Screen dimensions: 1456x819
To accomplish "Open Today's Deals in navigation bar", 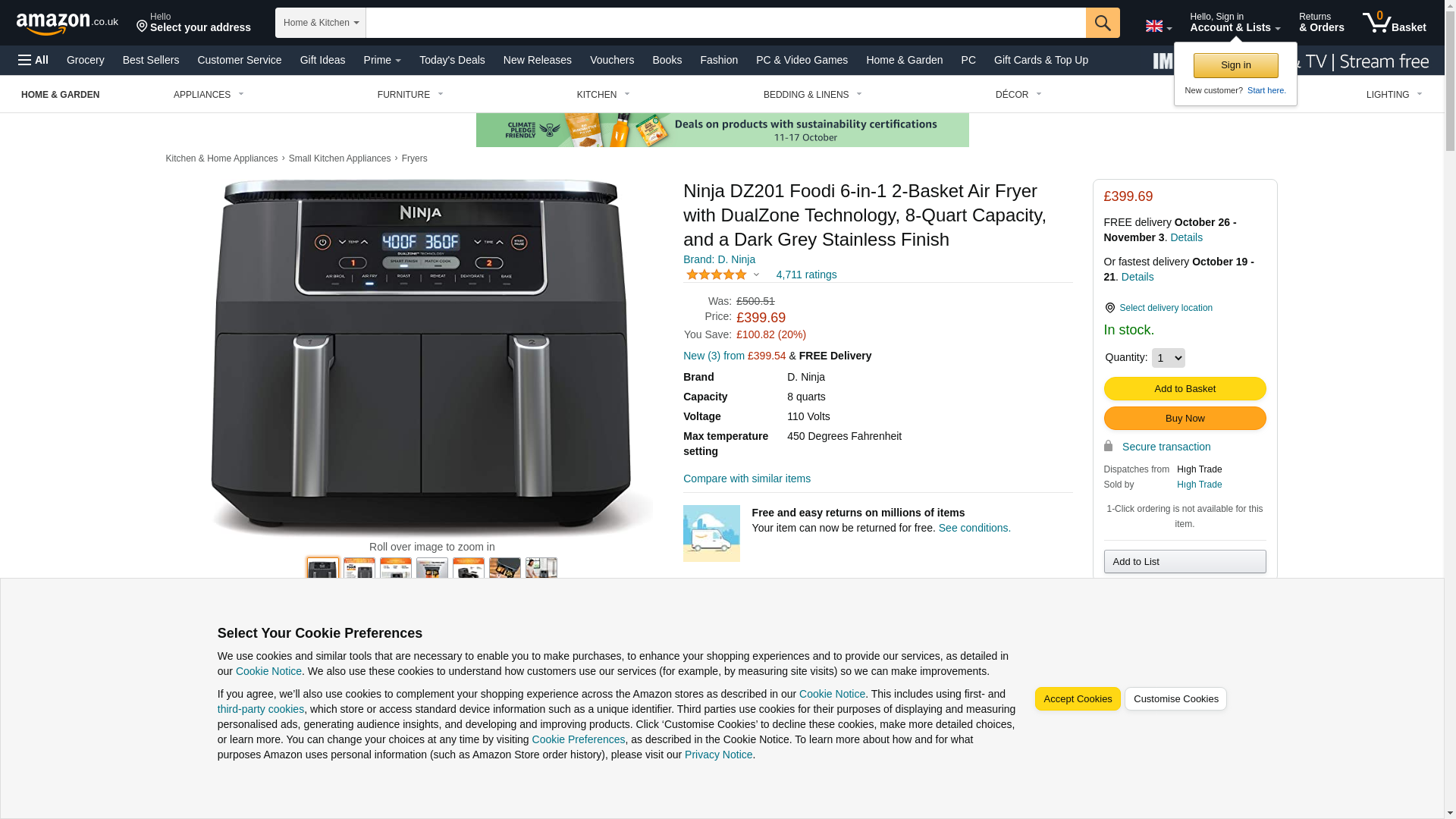I will tap(452, 60).
